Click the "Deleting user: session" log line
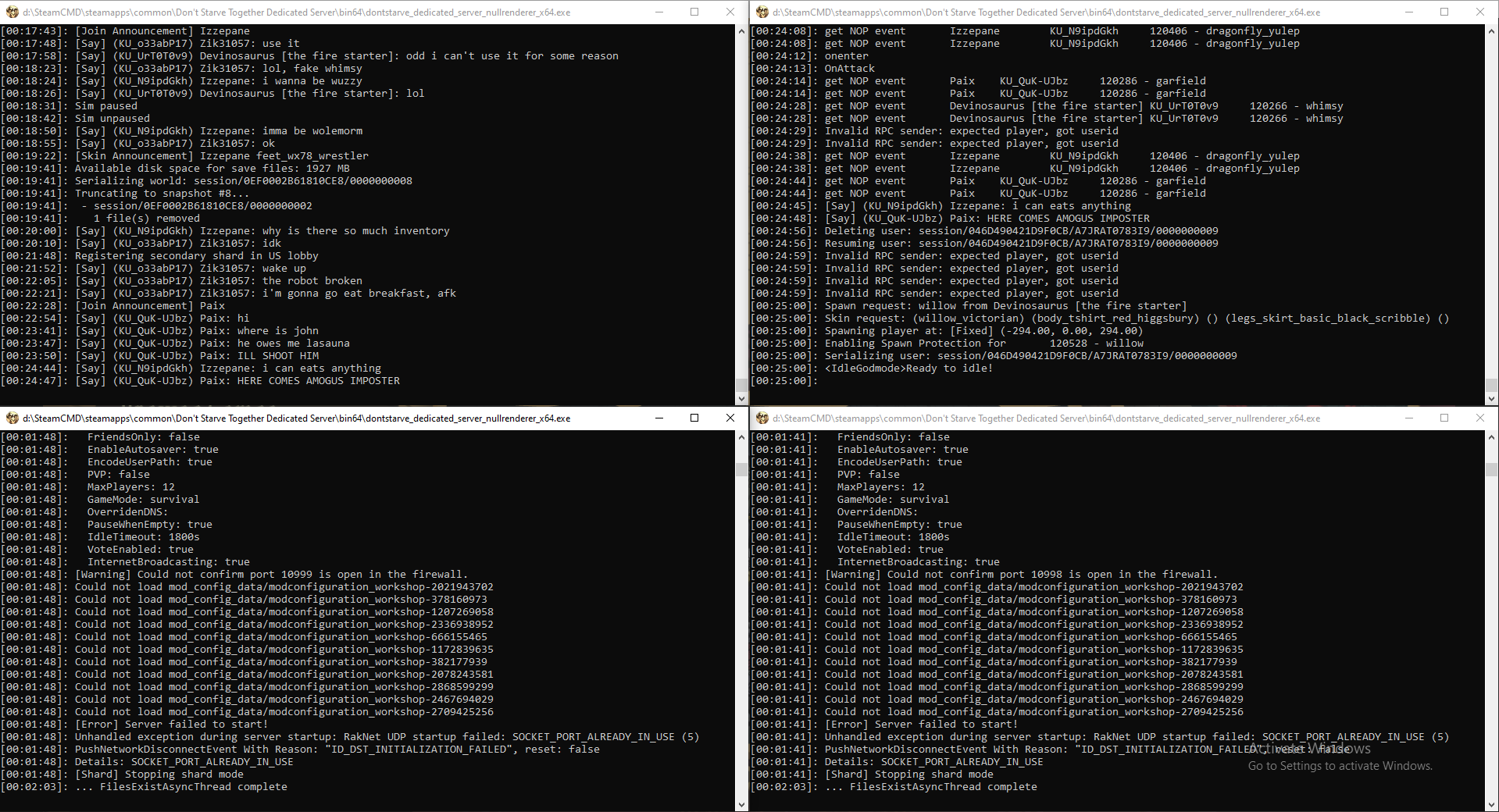Image resolution: width=1499 pixels, height=812 pixels. [x=984, y=231]
